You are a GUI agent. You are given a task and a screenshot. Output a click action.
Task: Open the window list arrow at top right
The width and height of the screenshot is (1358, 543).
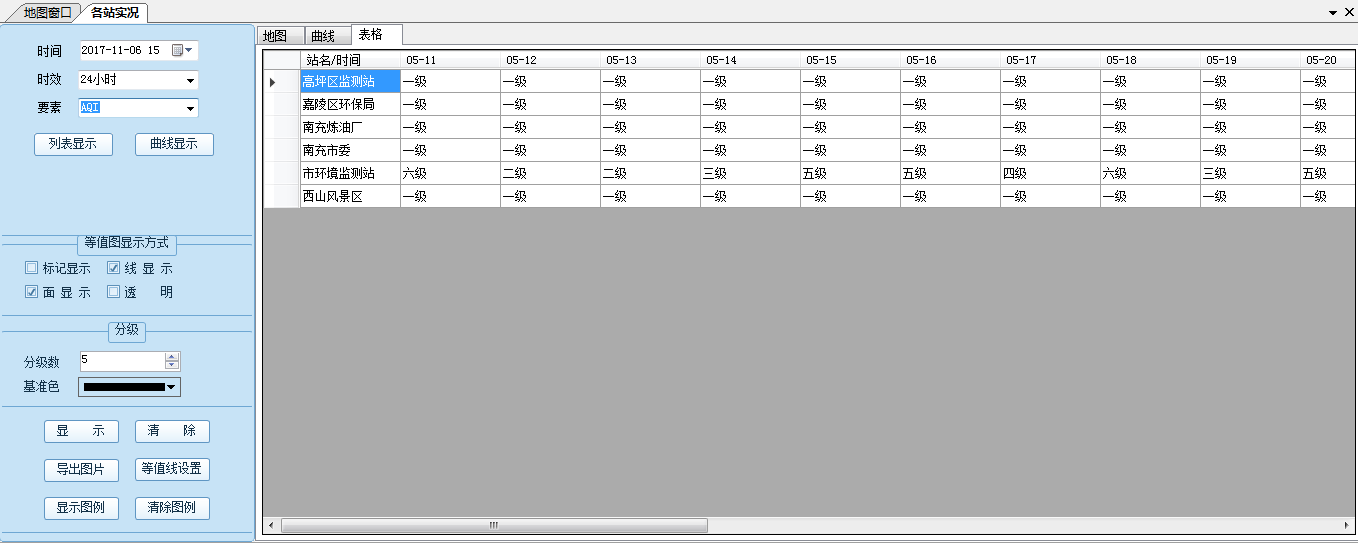click(x=1333, y=13)
